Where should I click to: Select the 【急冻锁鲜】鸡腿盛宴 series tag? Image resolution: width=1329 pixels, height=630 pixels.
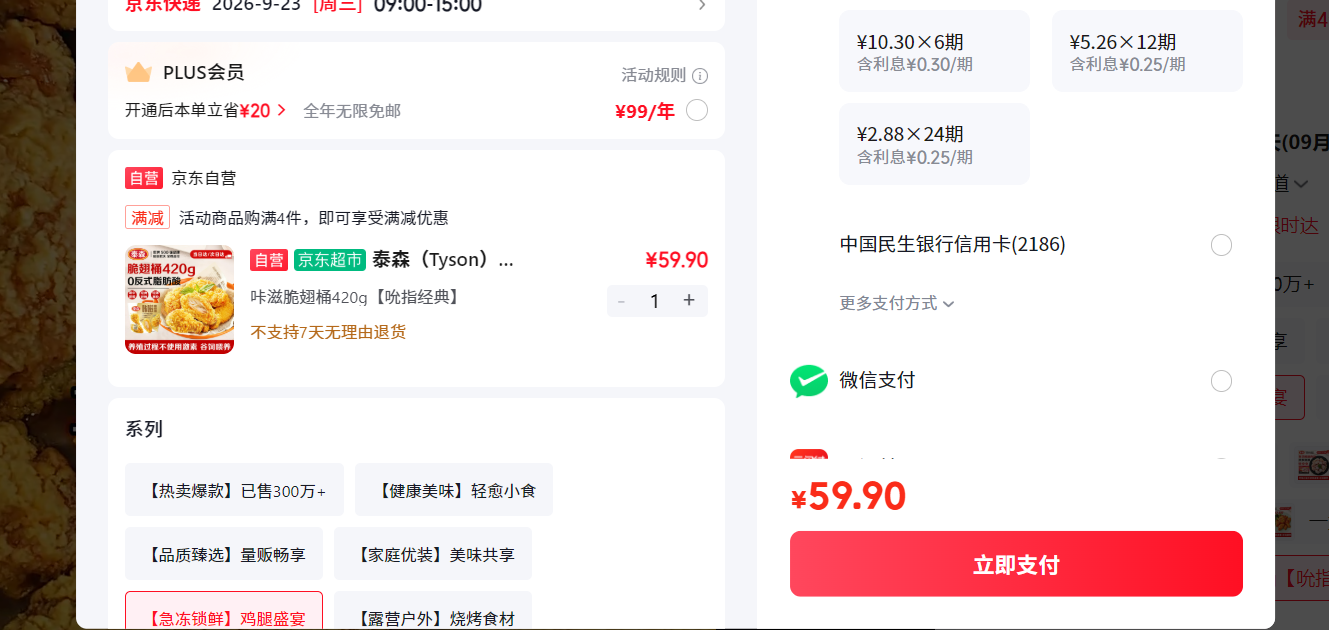(224, 611)
